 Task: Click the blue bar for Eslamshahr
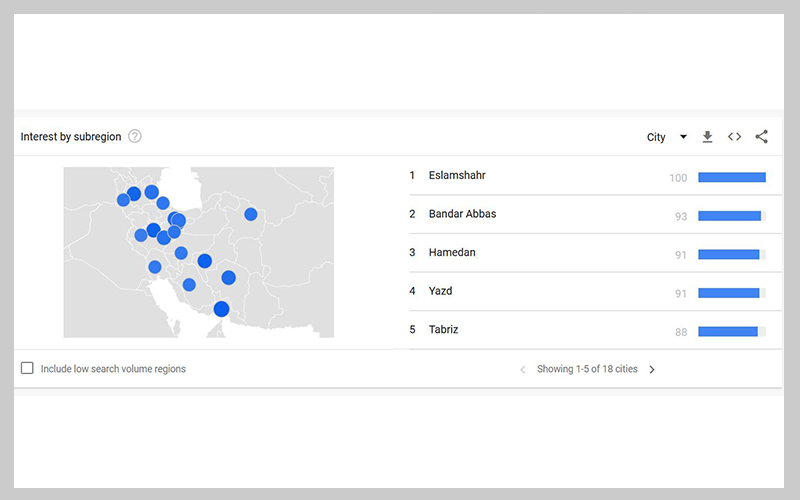731,177
